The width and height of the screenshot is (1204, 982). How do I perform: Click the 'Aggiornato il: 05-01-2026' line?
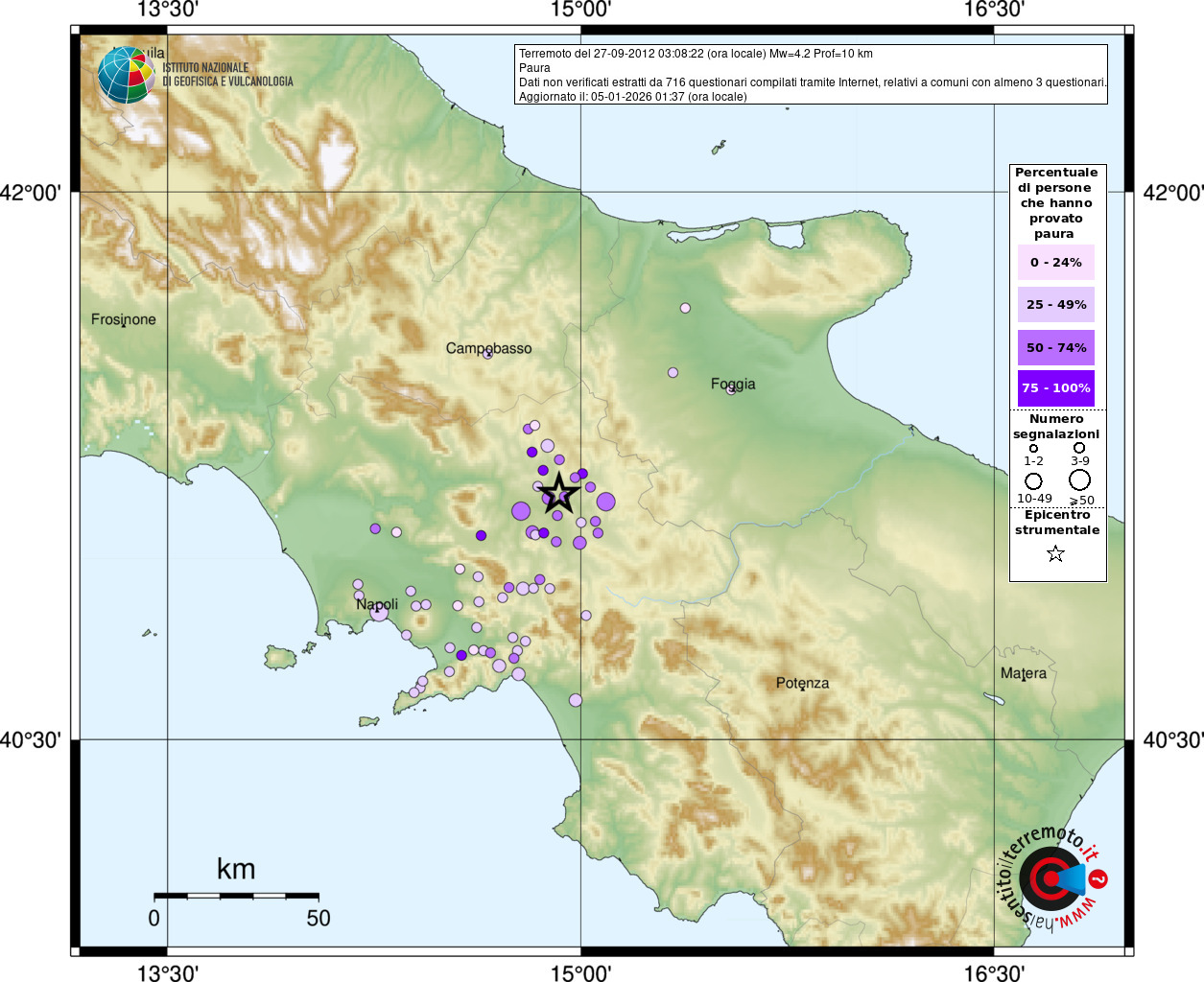pos(632,97)
